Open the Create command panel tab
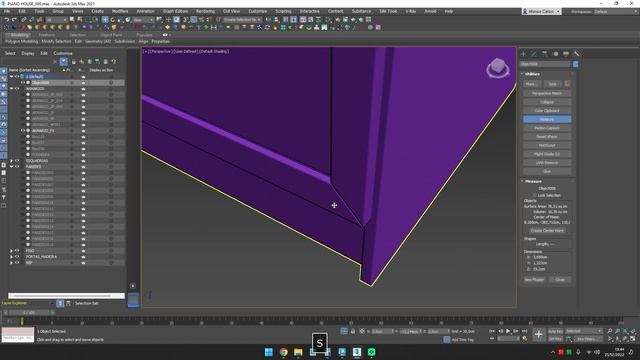 524,54
